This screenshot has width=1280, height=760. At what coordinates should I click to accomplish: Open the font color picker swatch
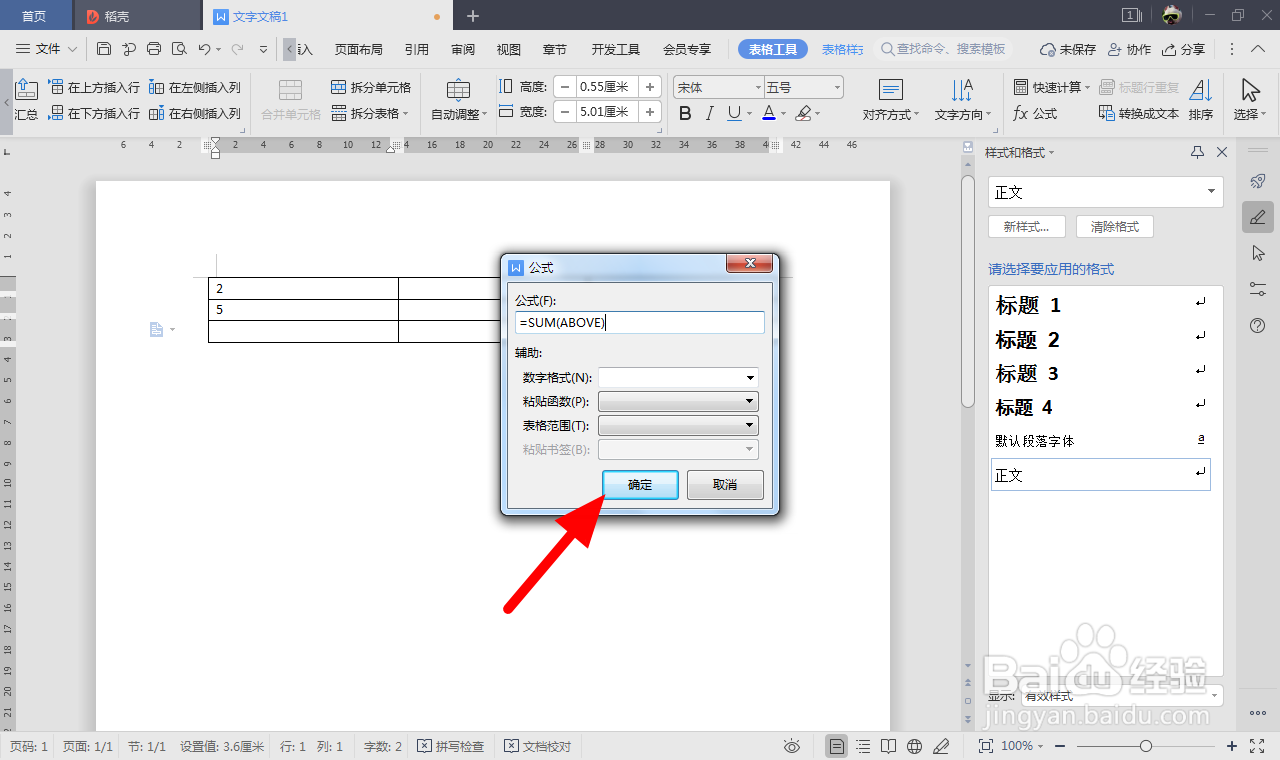pos(768,114)
